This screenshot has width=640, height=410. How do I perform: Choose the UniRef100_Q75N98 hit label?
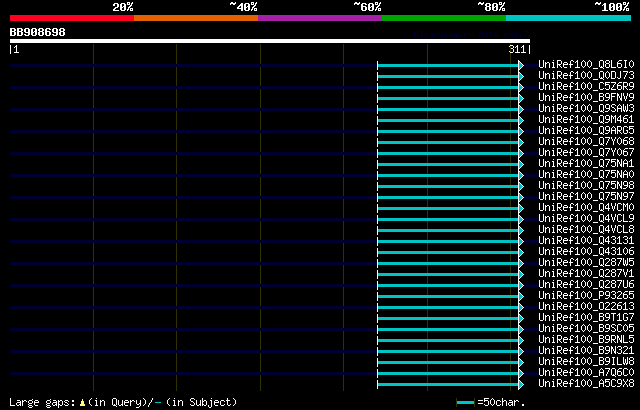586,186
